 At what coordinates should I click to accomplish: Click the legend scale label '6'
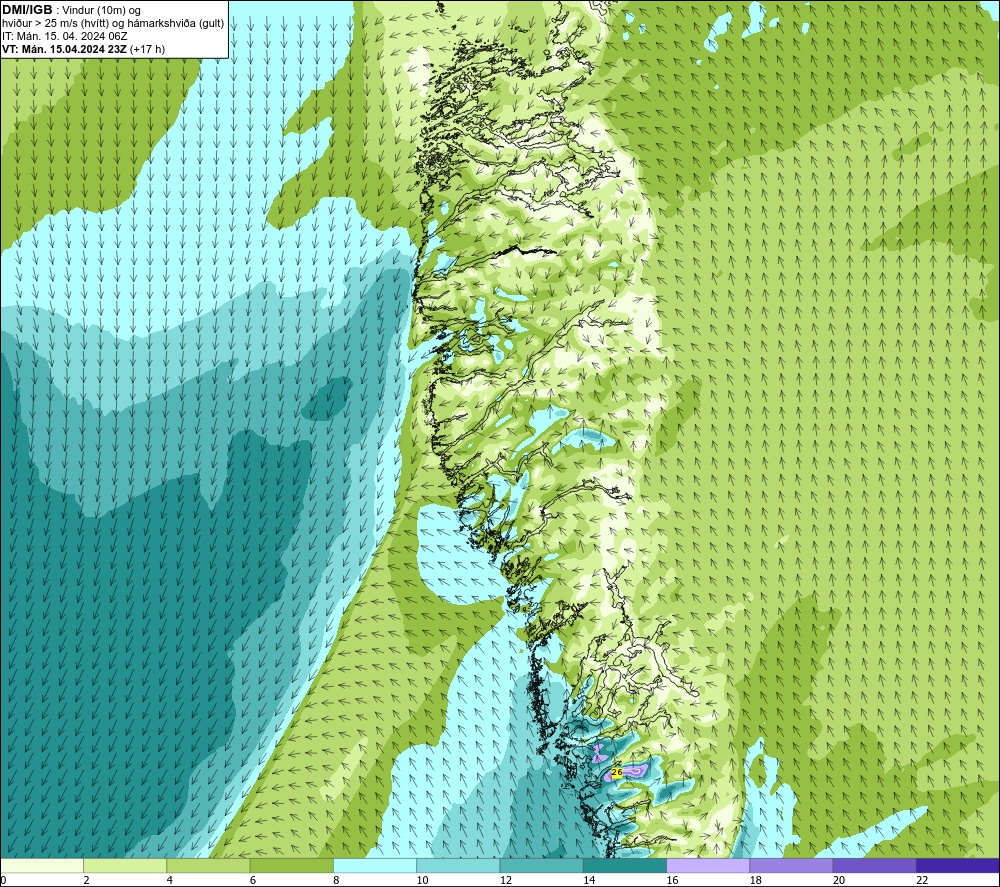tap(253, 880)
